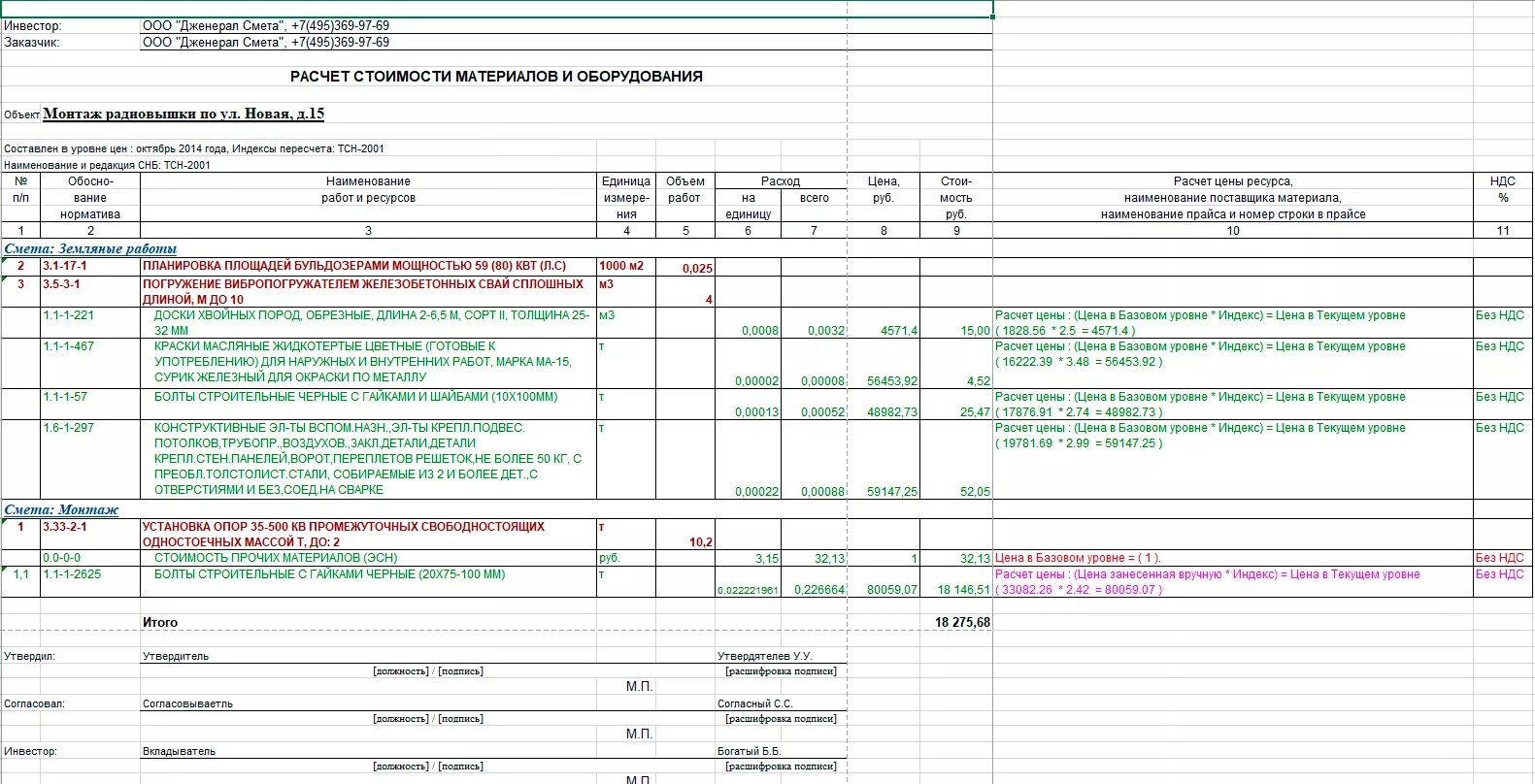Select code cell '3.1-17-1'
The image size is (1535, 784).
coord(90,266)
